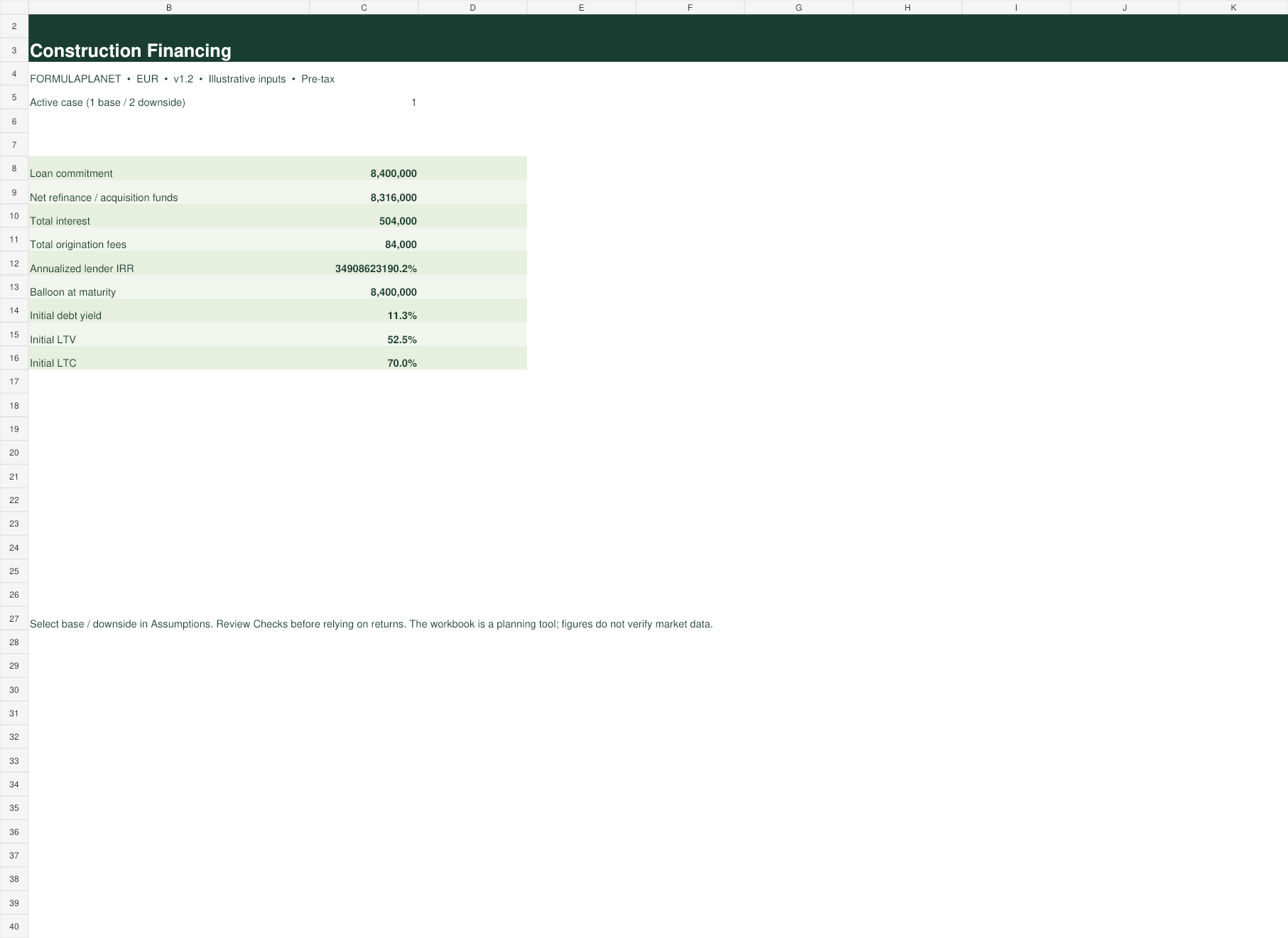Screen dimensions: 1288x938
Task: Click the Initial debt yield label
Action: [65, 316]
